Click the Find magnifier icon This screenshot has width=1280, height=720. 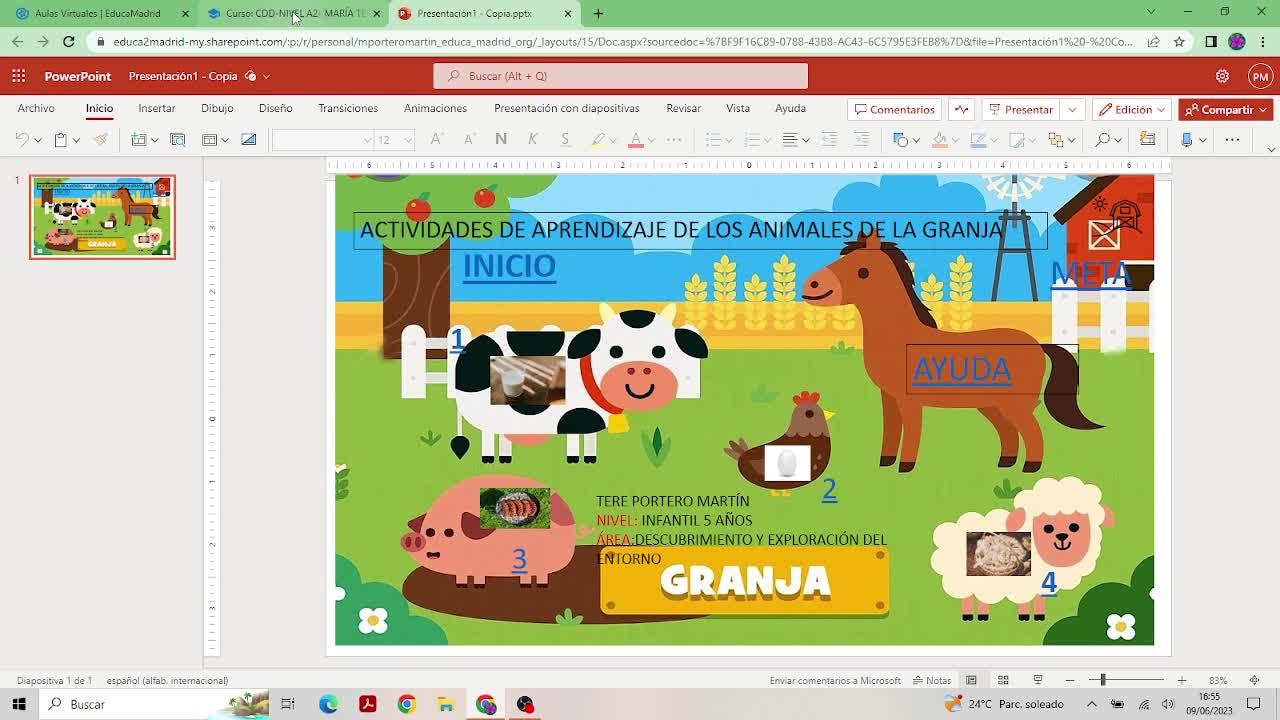click(1103, 140)
